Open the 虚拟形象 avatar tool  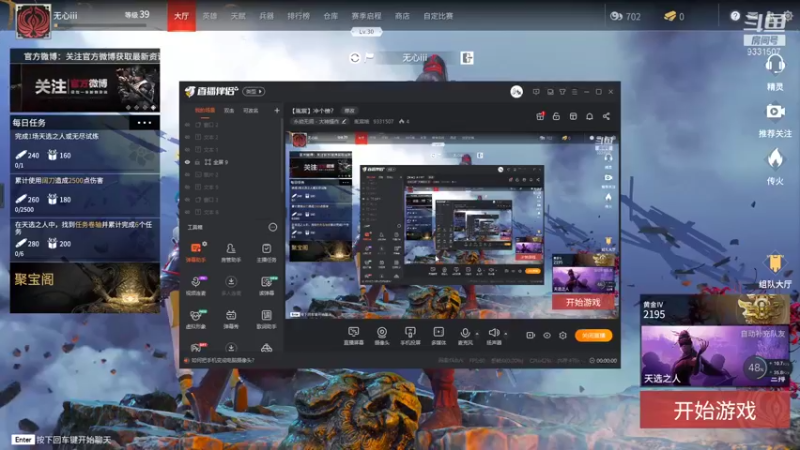pos(195,319)
